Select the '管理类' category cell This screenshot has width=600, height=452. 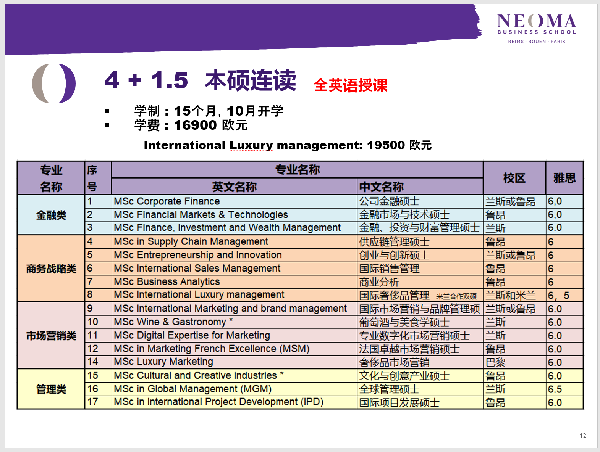[x=51, y=389]
